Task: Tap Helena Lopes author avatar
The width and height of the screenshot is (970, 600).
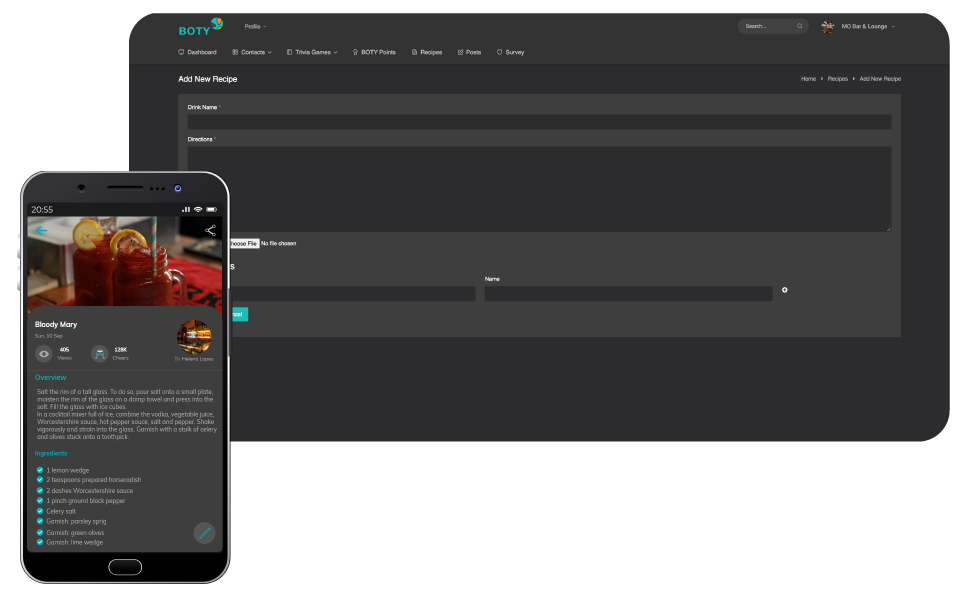Action: (x=194, y=337)
